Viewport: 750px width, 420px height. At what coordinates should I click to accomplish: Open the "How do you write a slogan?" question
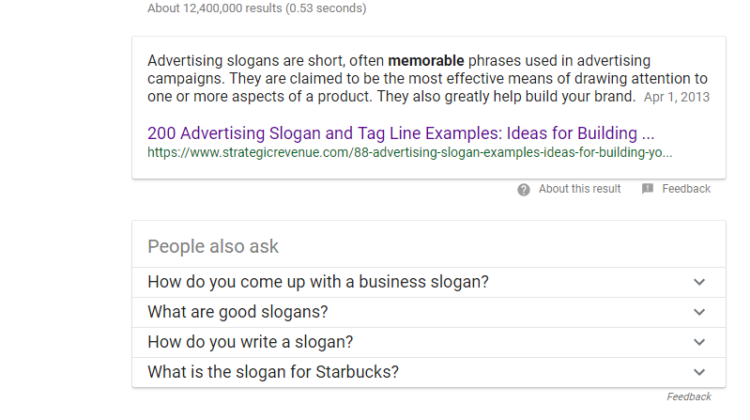pyautogui.click(x=250, y=342)
